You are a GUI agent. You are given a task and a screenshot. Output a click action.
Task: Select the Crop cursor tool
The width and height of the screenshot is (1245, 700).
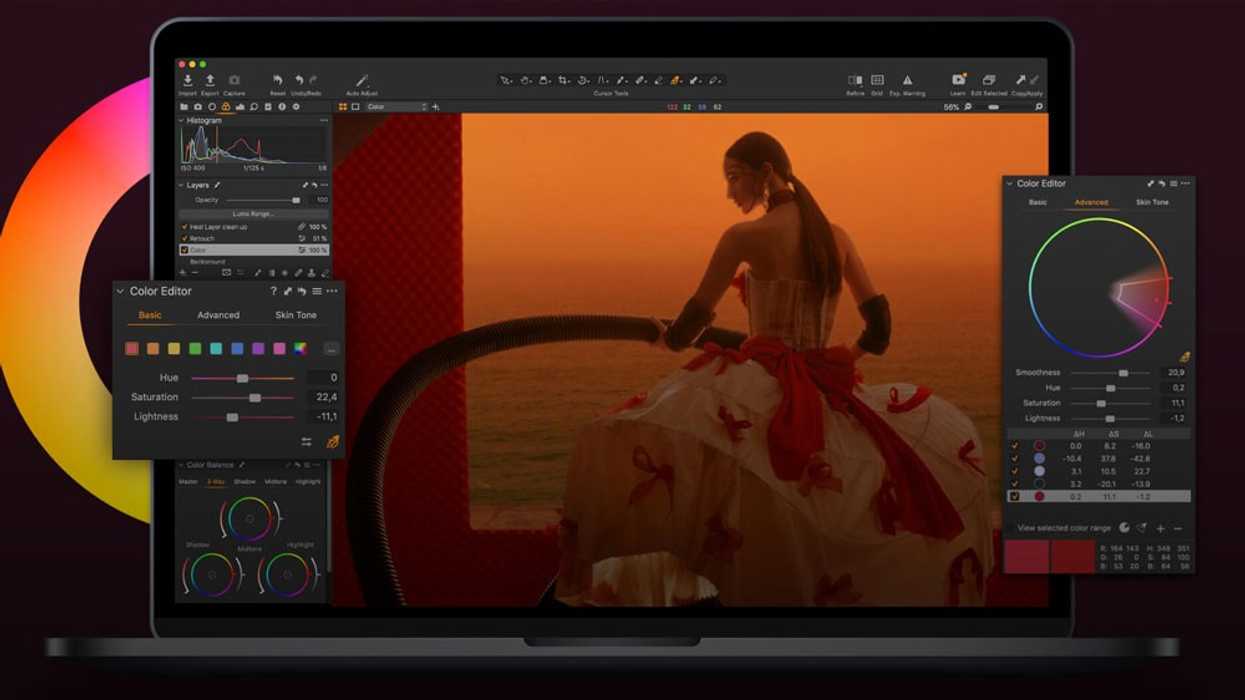[564, 80]
